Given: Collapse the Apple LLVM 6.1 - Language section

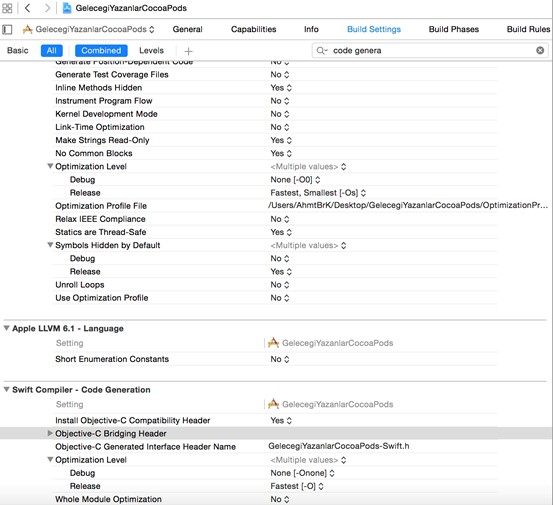Looking at the screenshot, I should pos(6,328).
